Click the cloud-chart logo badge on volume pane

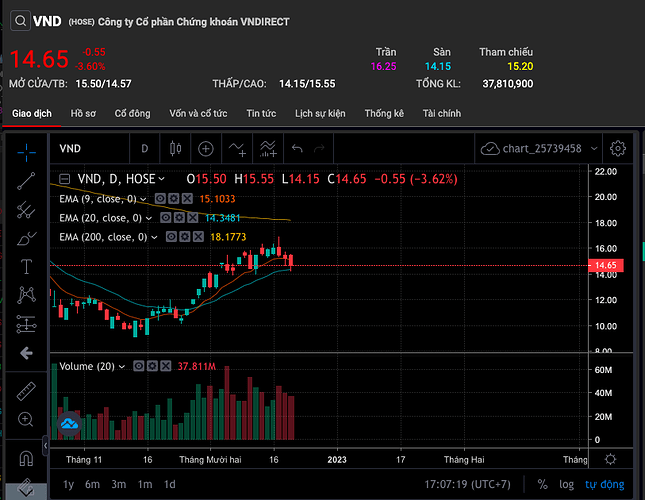tap(69, 423)
